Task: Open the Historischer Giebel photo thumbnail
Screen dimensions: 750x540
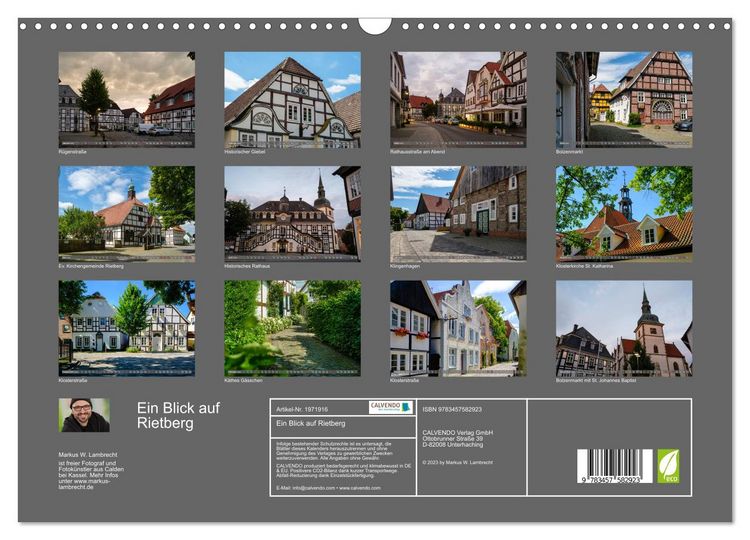Action: pos(292,99)
